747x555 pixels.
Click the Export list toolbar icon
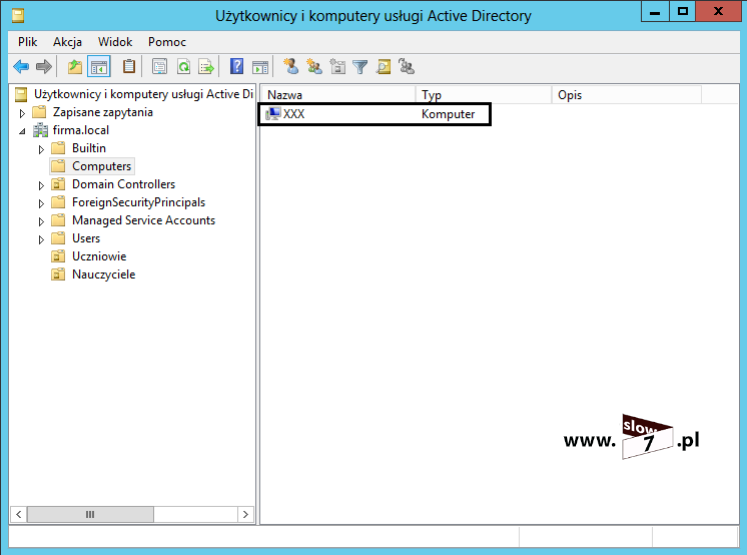click(205, 67)
